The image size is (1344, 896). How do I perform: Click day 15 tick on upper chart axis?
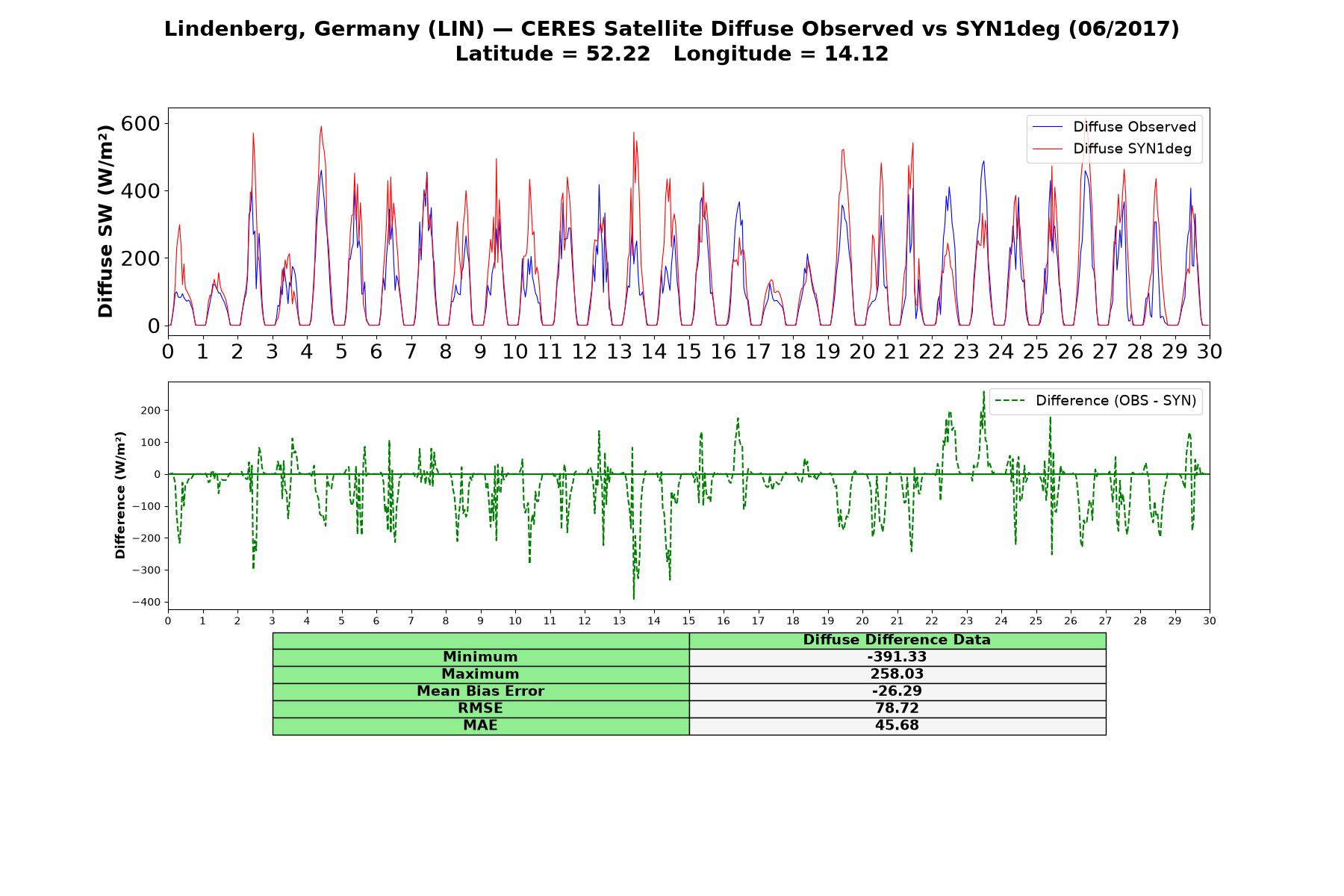click(x=688, y=351)
